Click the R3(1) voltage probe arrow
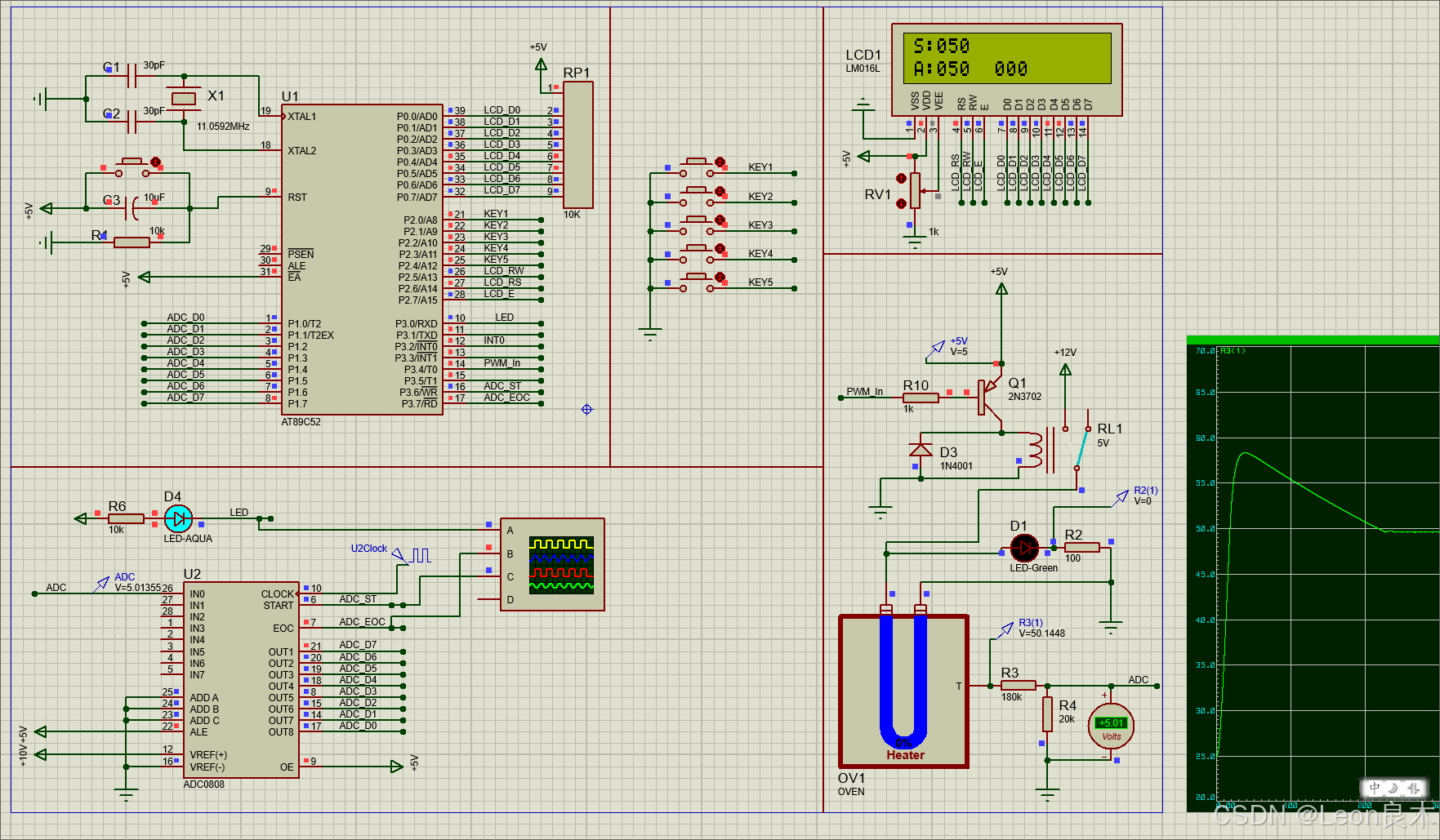The height and width of the screenshot is (840, 1440). (x=1006, y=630)
